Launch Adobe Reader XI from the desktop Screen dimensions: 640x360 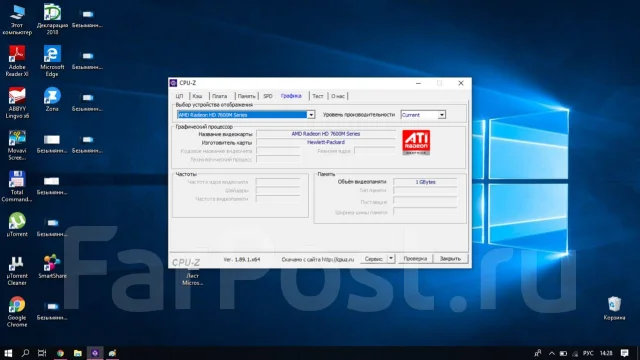(x=17, y=61)
